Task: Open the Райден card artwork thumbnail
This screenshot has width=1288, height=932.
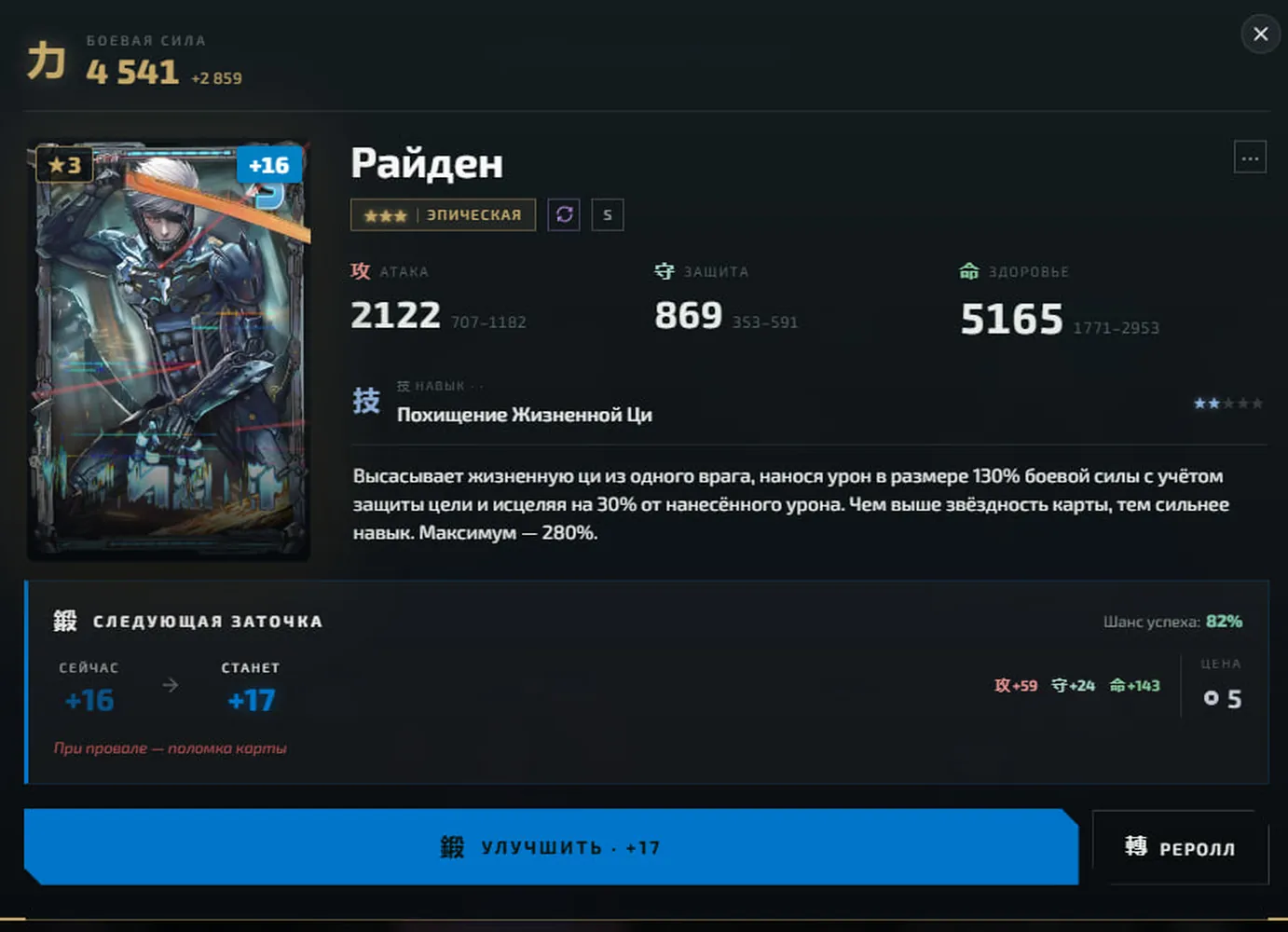Action: coord(169,351)
